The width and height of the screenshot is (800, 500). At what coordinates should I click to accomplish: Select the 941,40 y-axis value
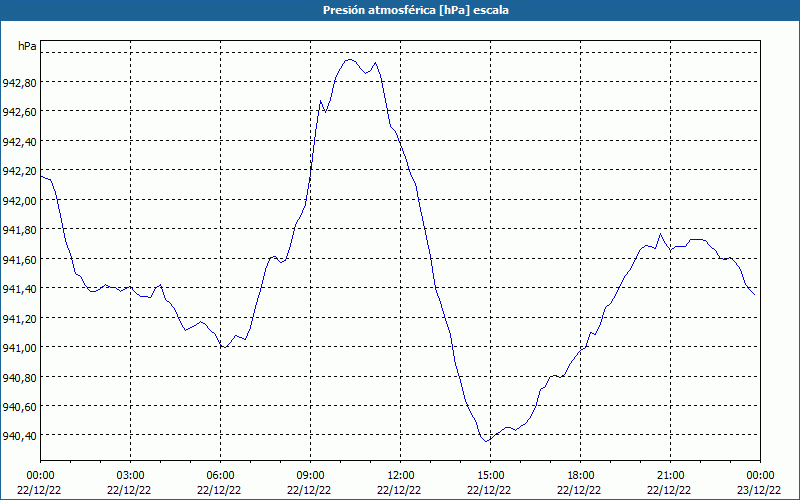click(20, 289)
